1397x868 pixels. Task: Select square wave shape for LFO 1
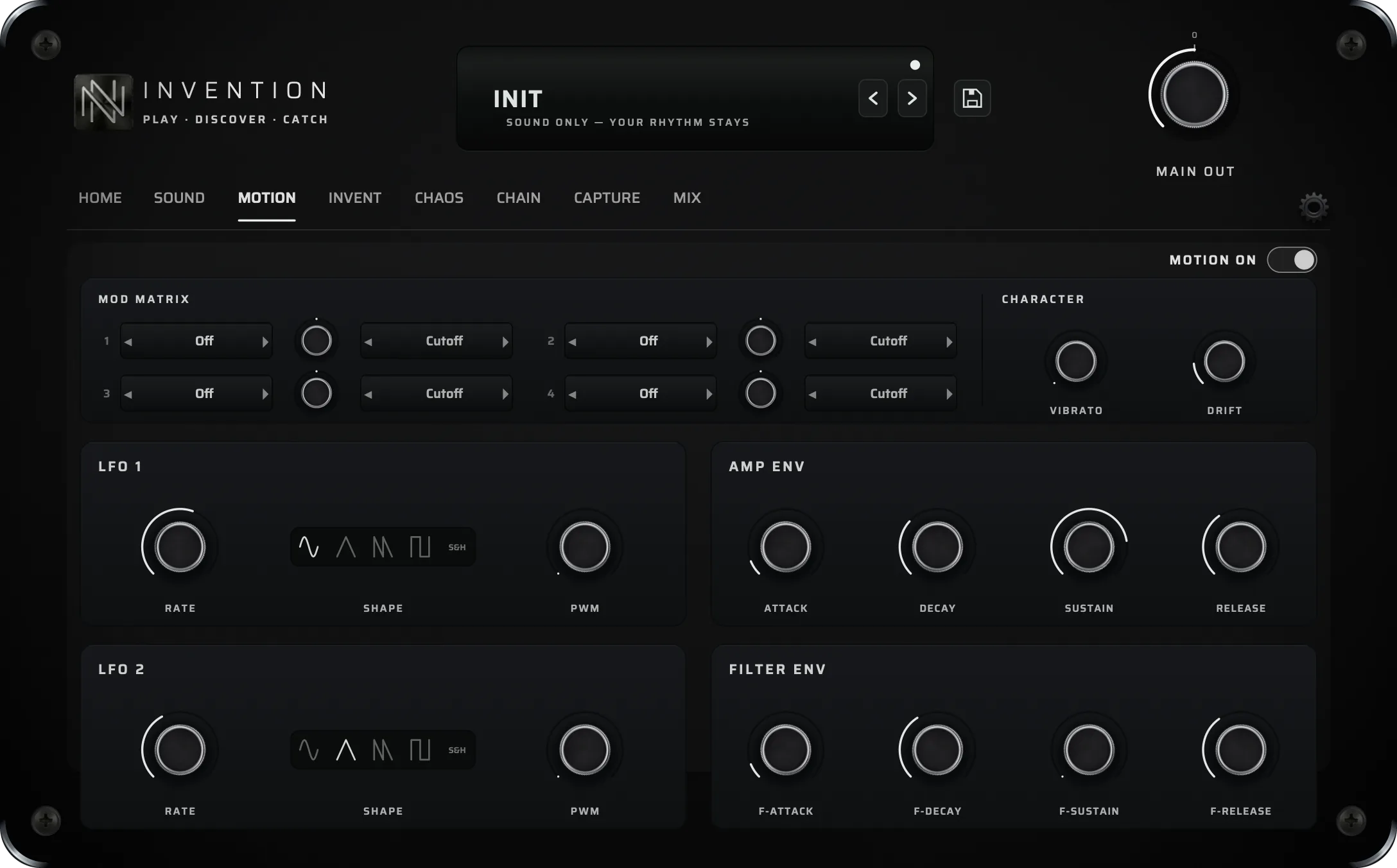pos(420,547)
